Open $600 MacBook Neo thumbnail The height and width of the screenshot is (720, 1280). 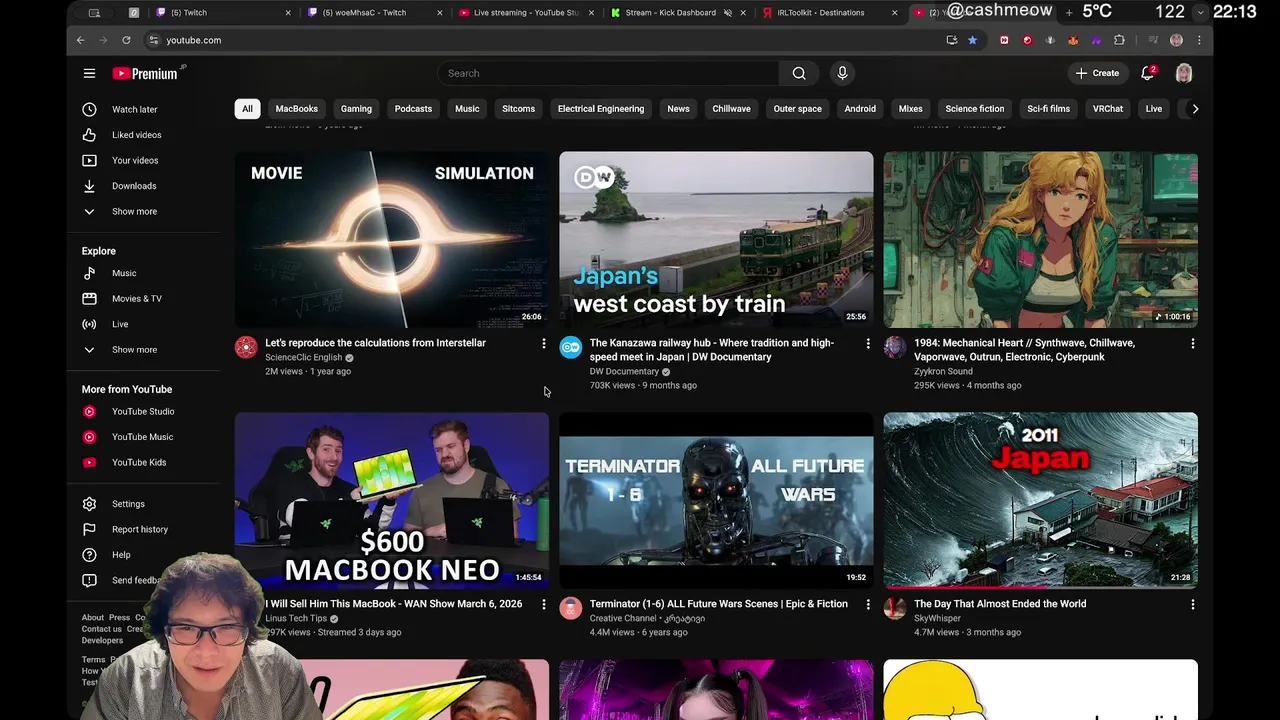(392, 500)
